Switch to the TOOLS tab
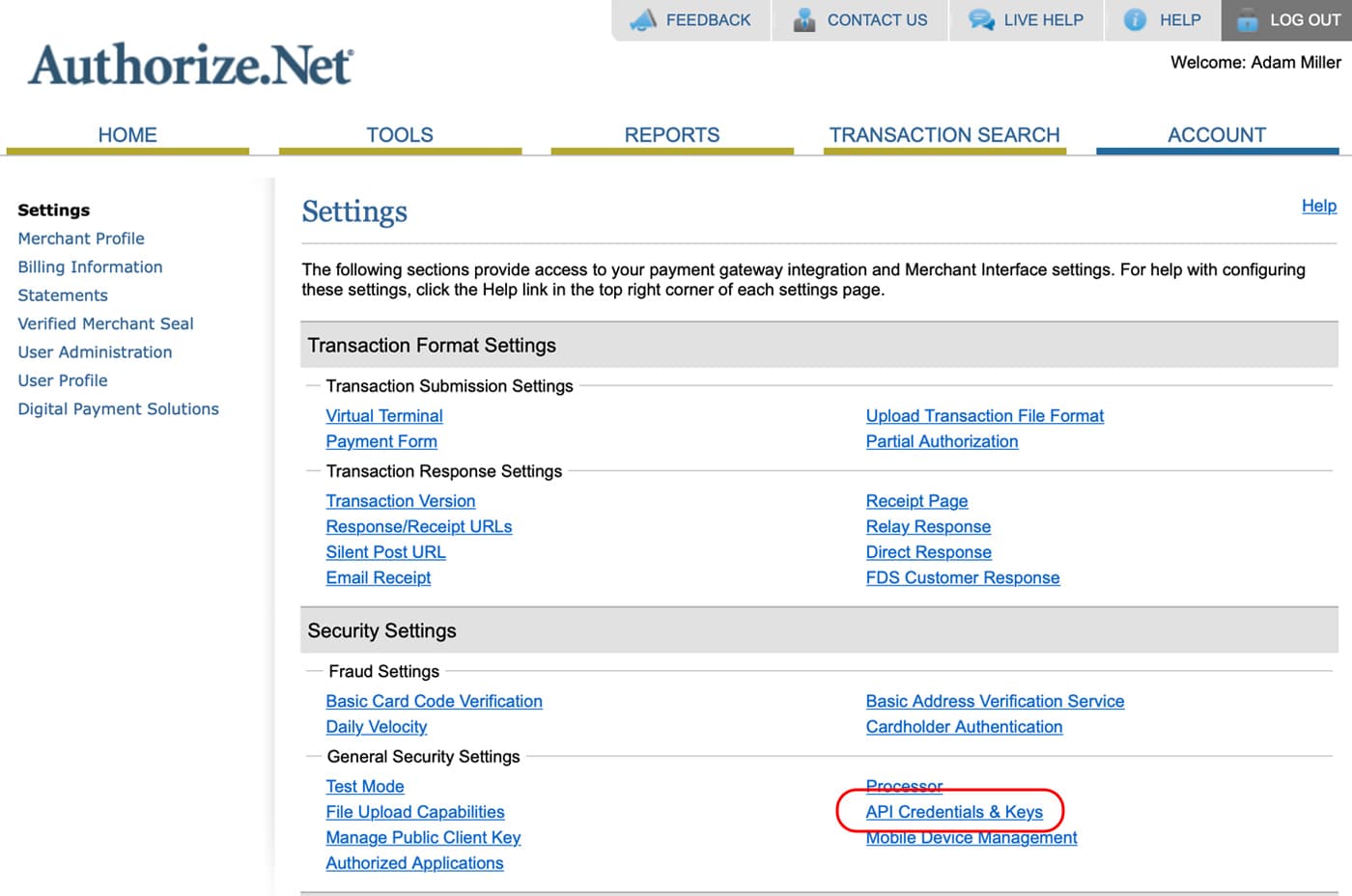1352x896 pixels. point(400,135)
